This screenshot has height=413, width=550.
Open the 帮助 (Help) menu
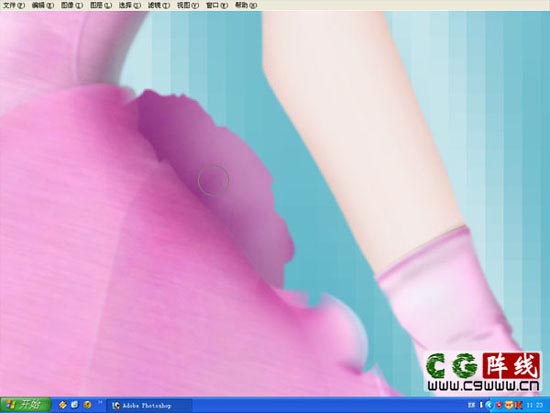coord(246,5)
